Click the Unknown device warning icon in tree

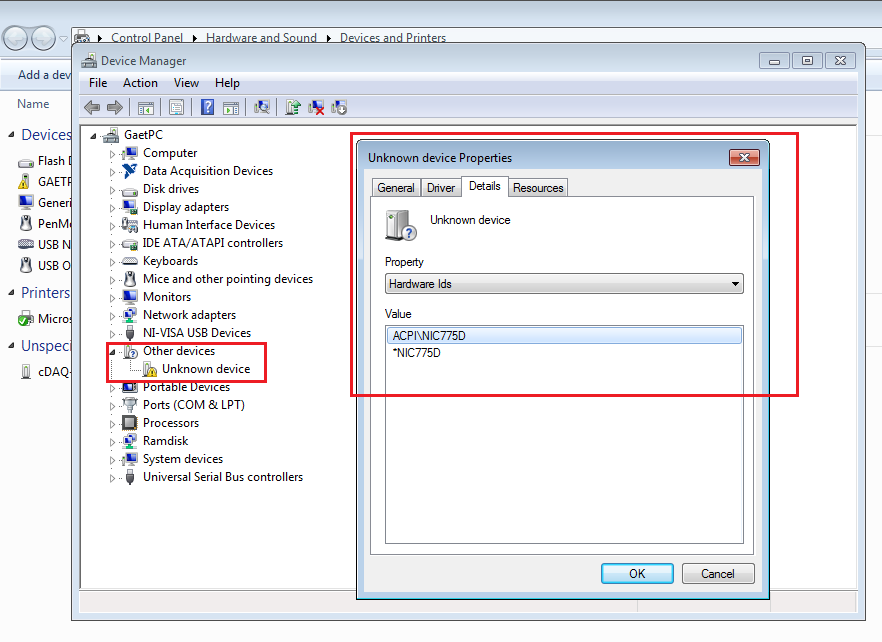[x=150, y=369]
